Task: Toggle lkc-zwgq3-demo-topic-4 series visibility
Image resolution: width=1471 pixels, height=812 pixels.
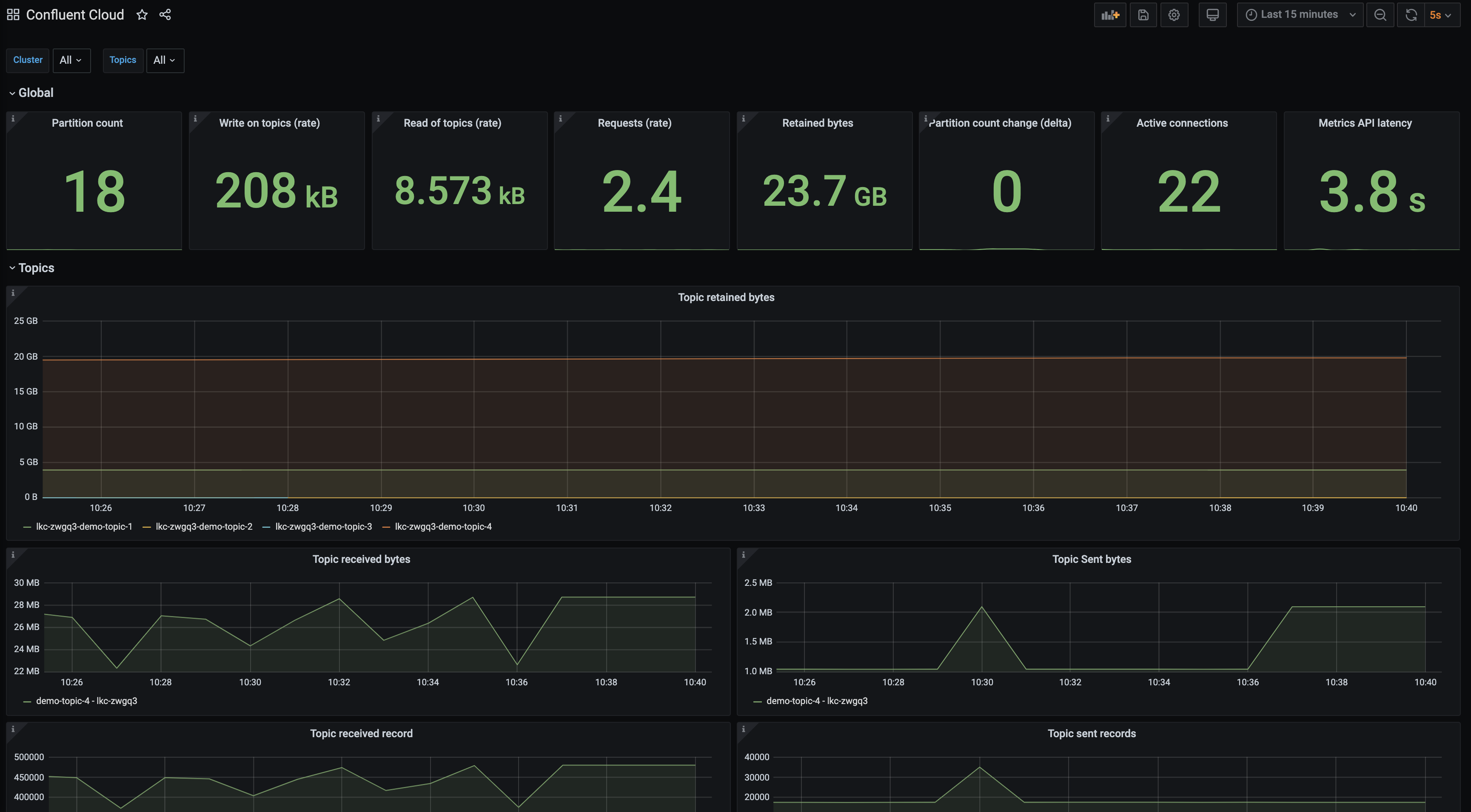Action: [x=443, y=527]
